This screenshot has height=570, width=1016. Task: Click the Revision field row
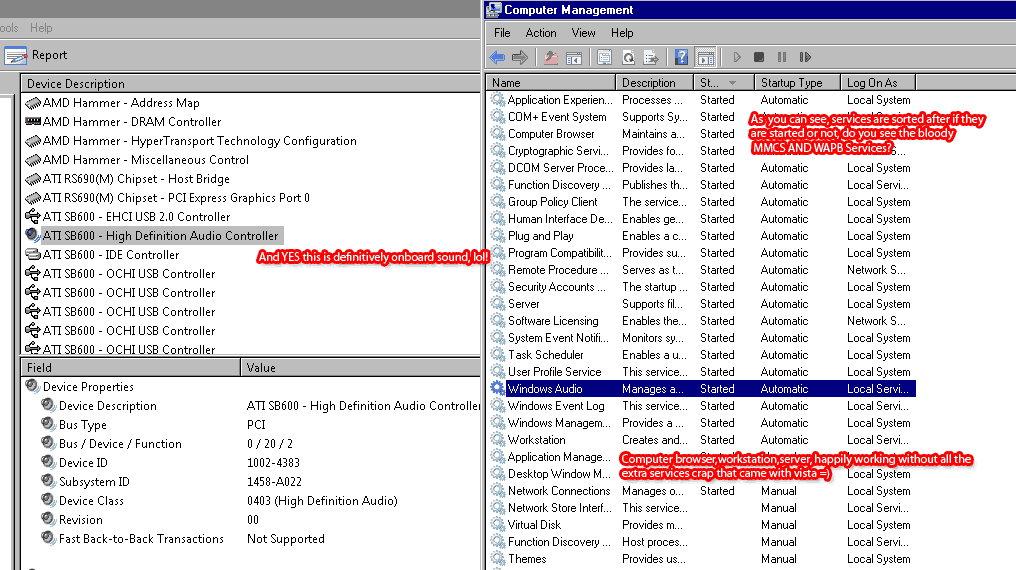coord(80,519)
